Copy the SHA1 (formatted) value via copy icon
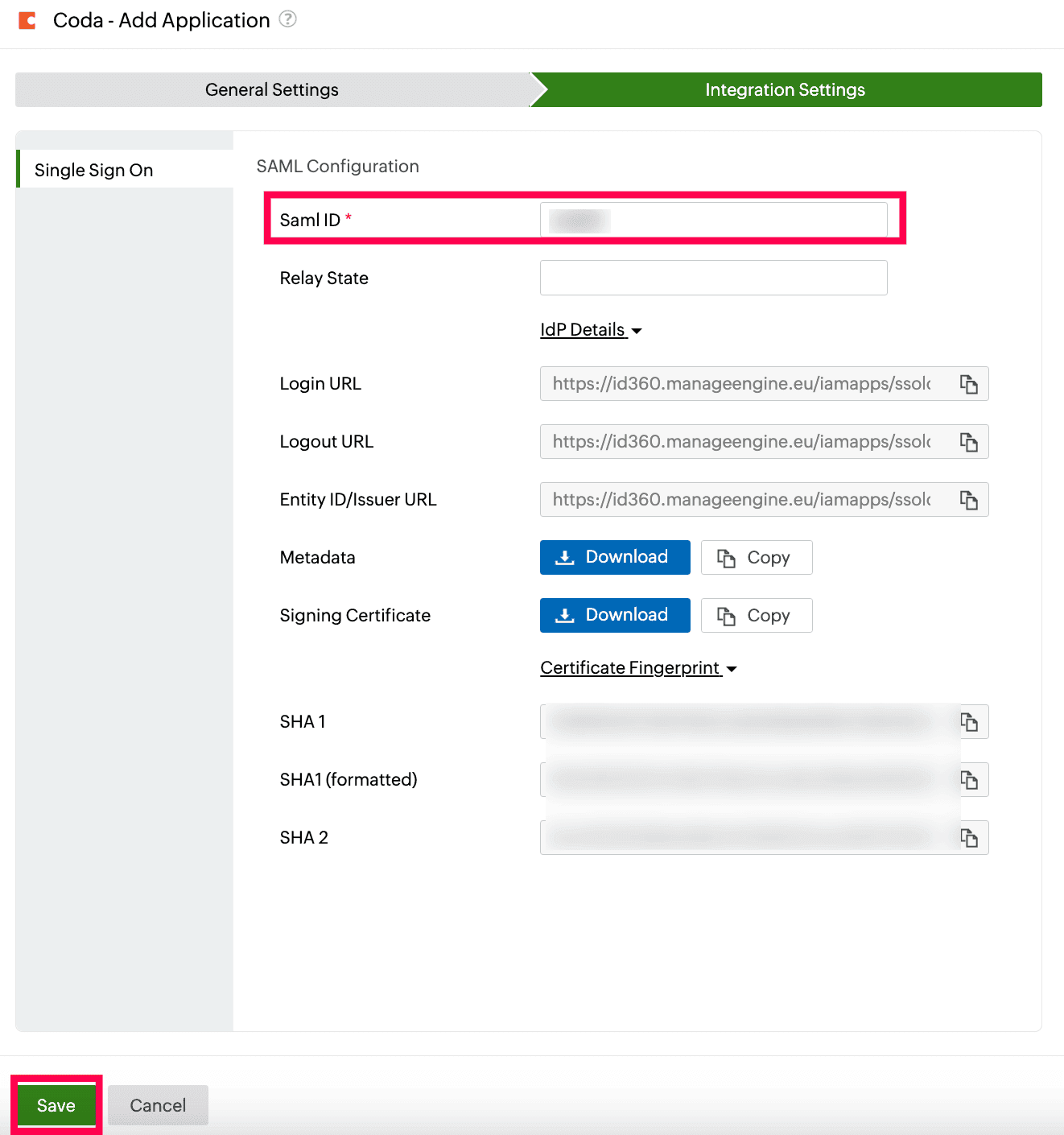The width and height of the screenshot is (1064, 1135). click(969, 780)
